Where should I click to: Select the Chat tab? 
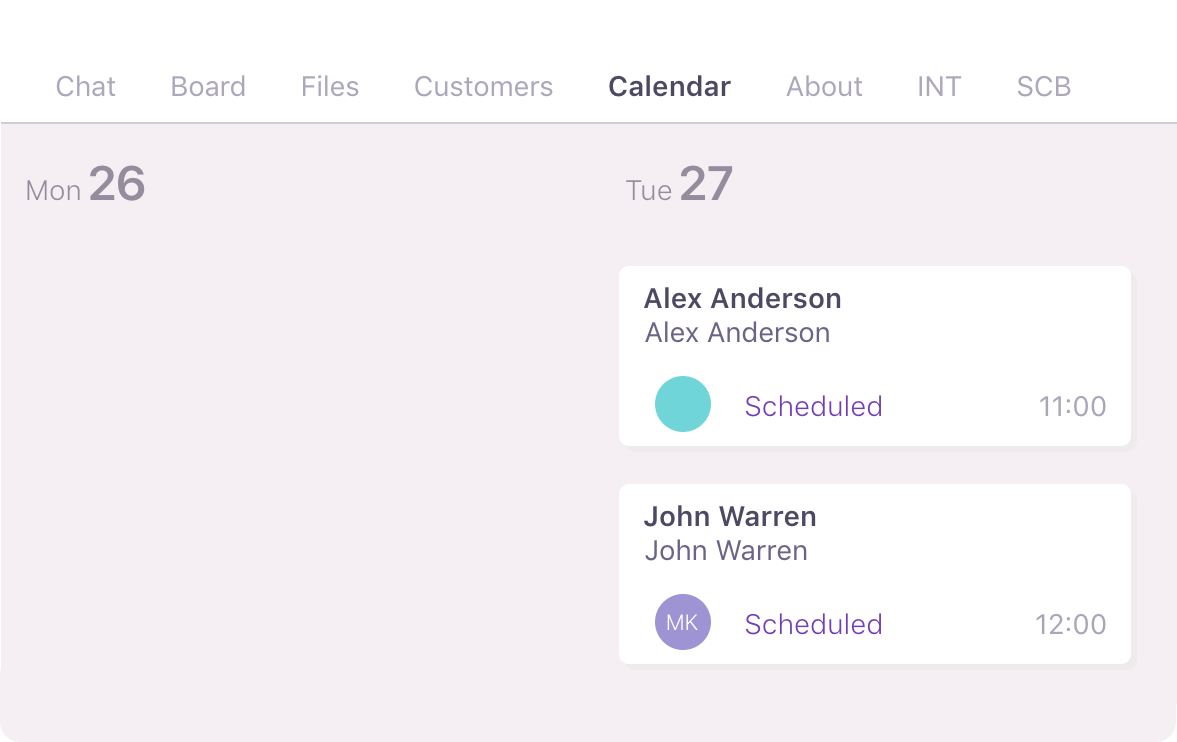click(85, 87)
